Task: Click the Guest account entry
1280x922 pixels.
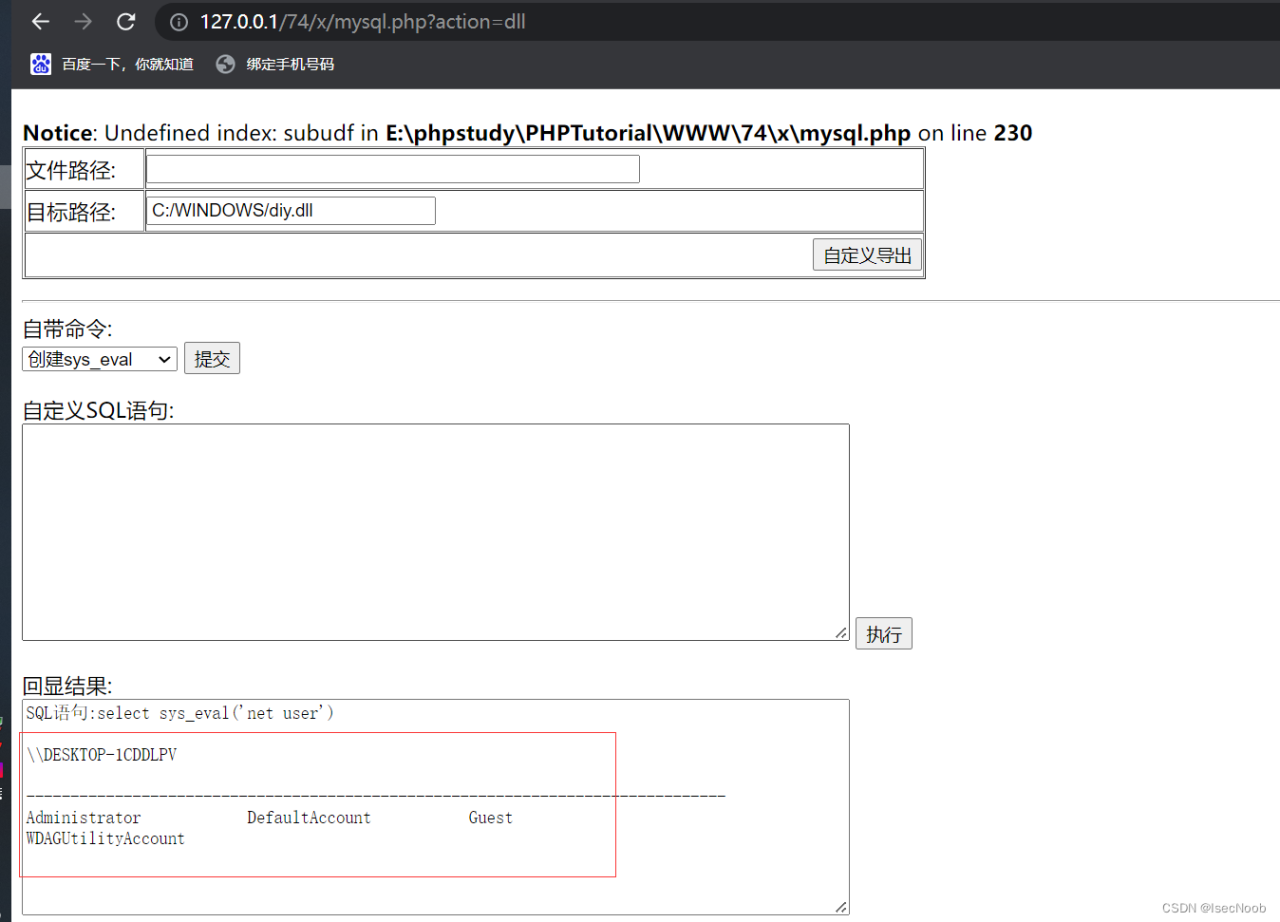Action: [x=491, y=818]
